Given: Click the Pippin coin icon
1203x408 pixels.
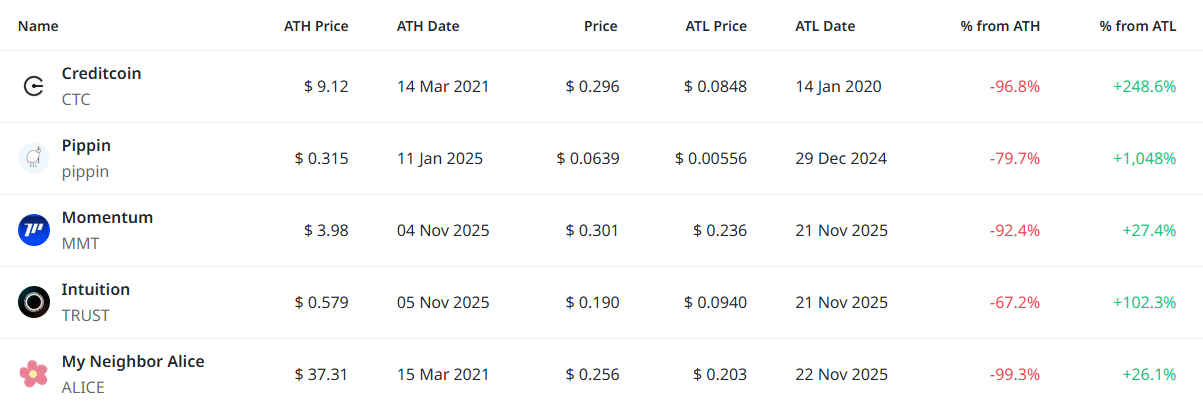Looking at the screenshot, I should click(x=34, y=158).
